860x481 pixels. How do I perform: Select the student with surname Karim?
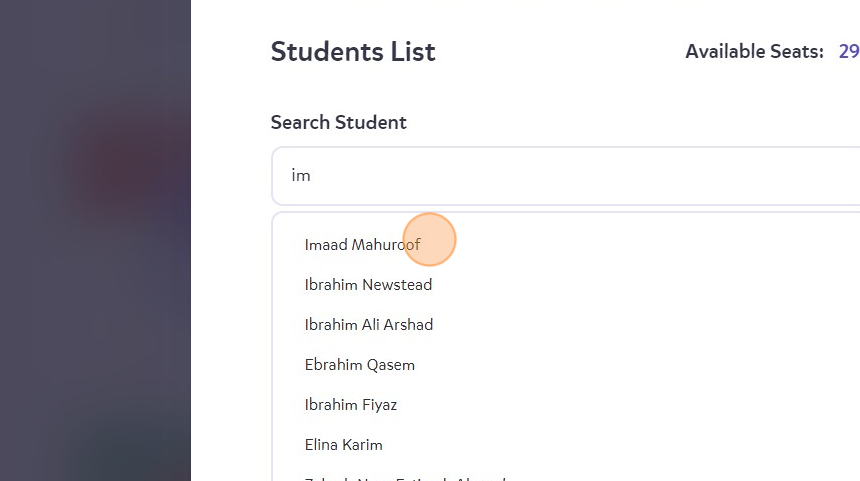tap(343, 445)
